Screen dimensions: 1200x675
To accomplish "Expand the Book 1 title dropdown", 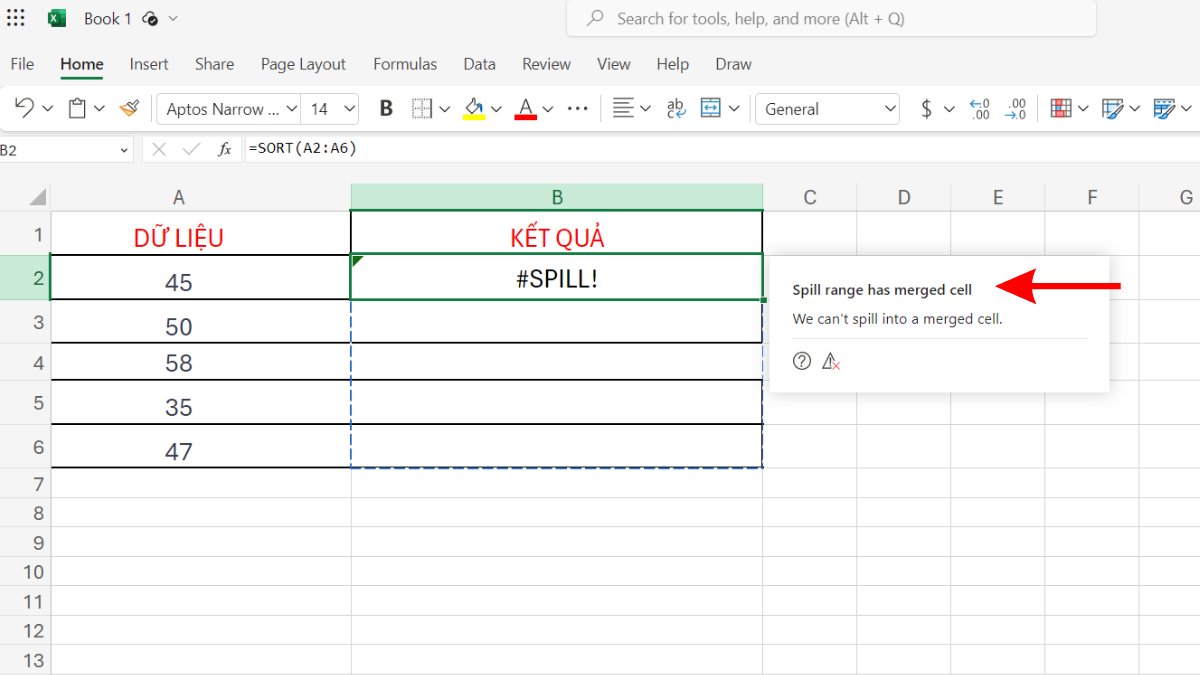I will (x=174, y=18).
